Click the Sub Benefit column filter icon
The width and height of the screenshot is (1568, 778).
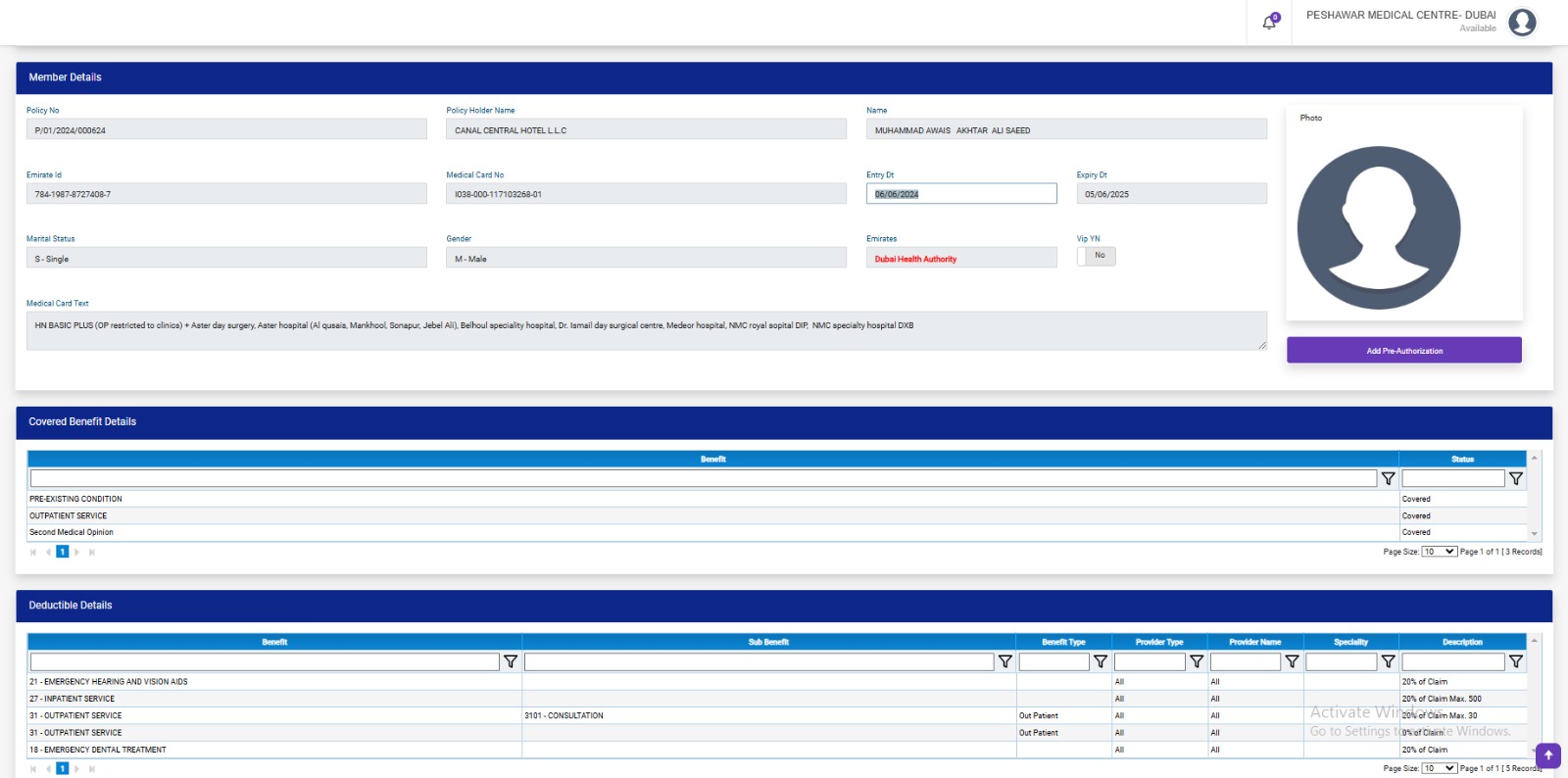(x=1004, y=662)
